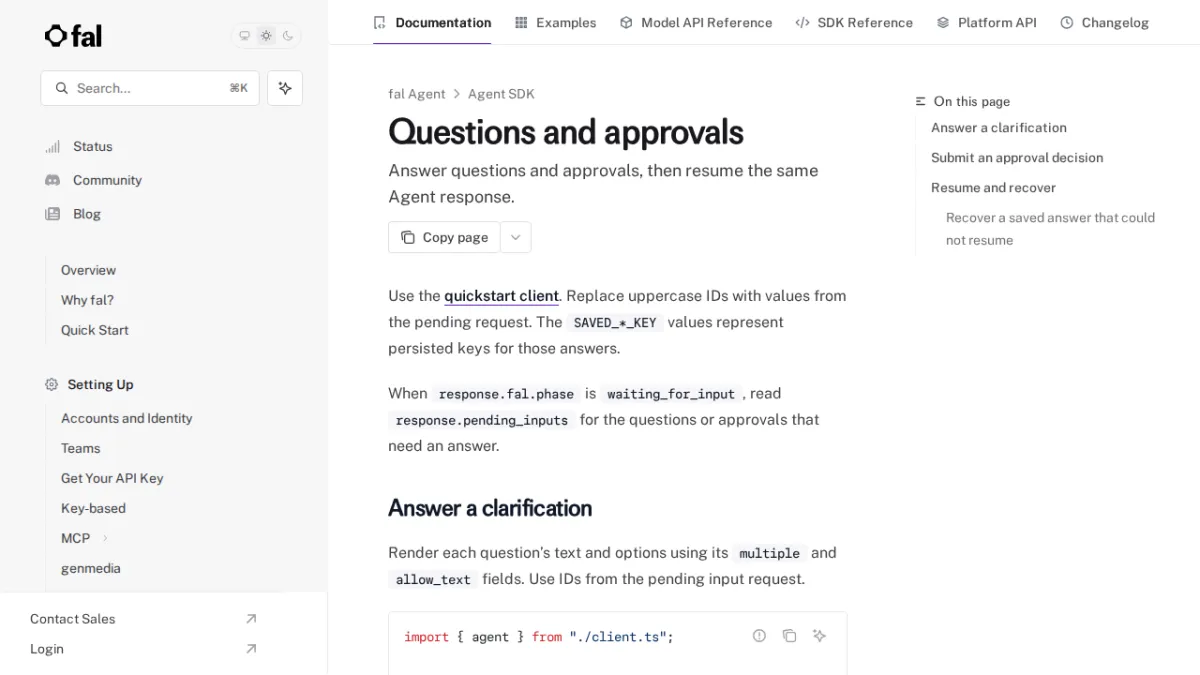The width and height of the screenshot is (1200, 675).
Task: Click Contact Sales link
Action: [72, 619]
